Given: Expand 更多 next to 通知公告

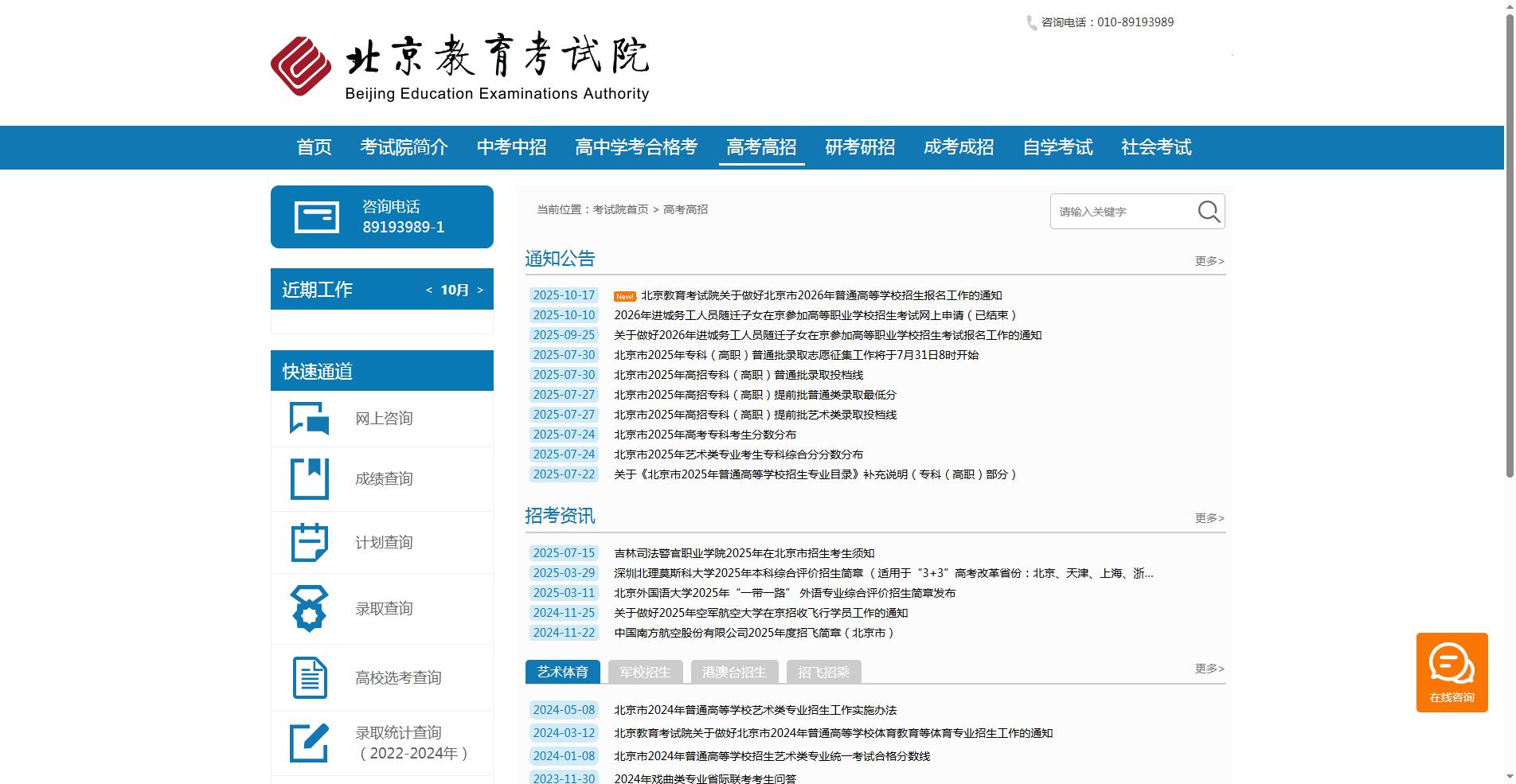Looking at the screenshot, I should point(1207,260).
